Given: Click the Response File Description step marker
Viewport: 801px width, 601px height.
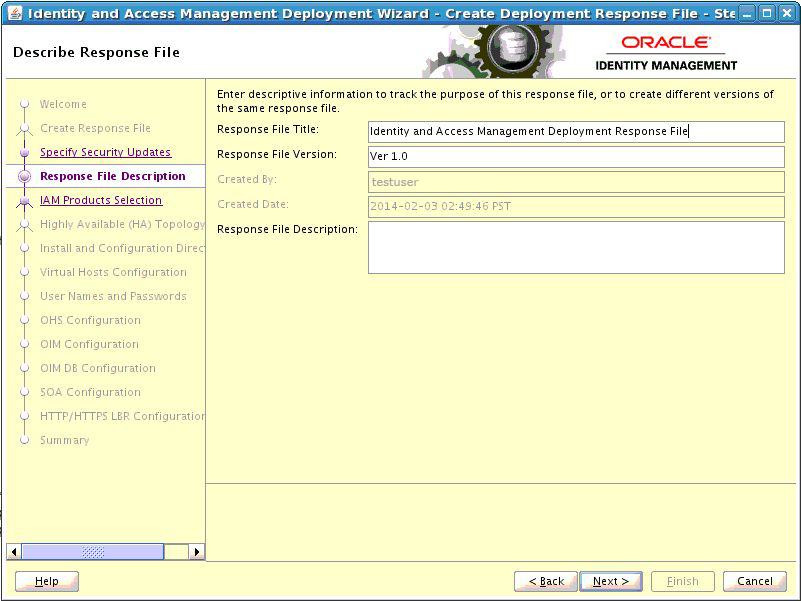Looking at the screenshot, I should (x=24, y=176).
